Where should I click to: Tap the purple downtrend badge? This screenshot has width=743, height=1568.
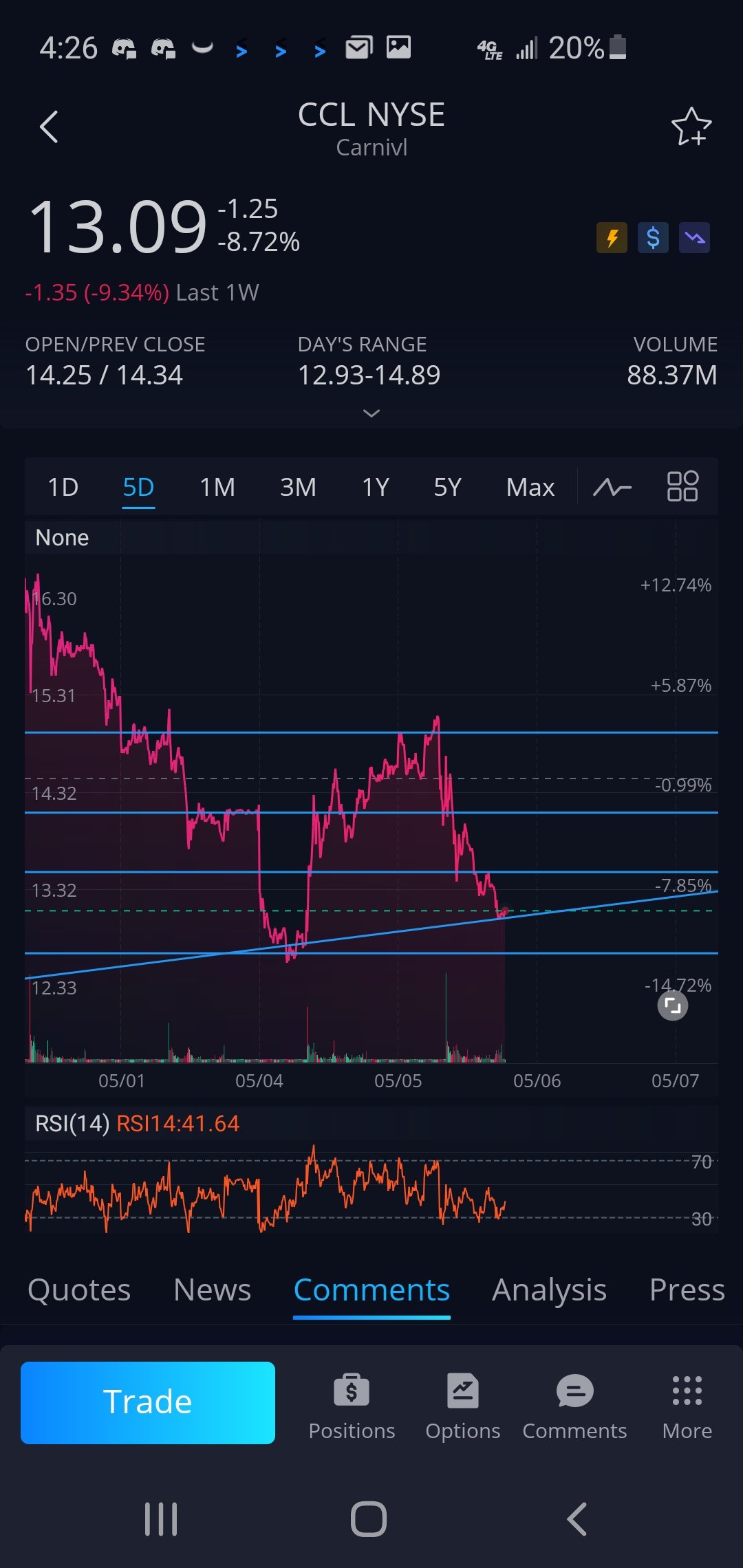click(x=694, y=238)
